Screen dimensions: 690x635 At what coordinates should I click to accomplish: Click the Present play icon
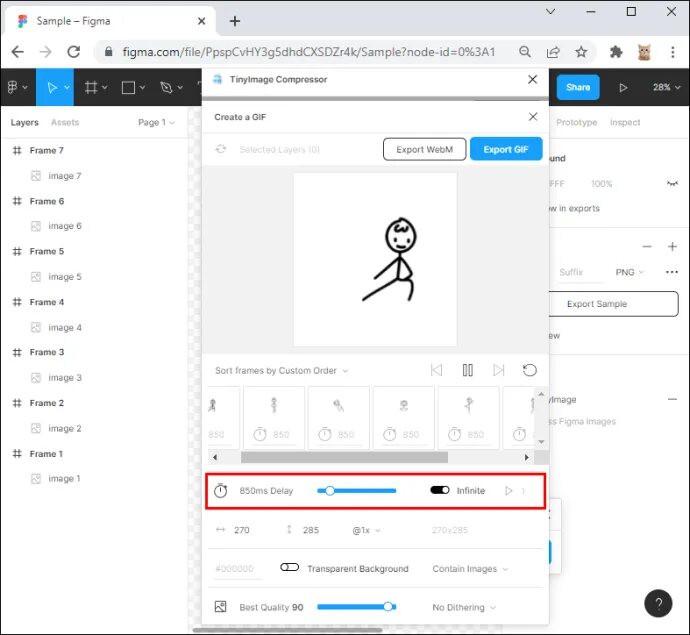pos(623,87)
